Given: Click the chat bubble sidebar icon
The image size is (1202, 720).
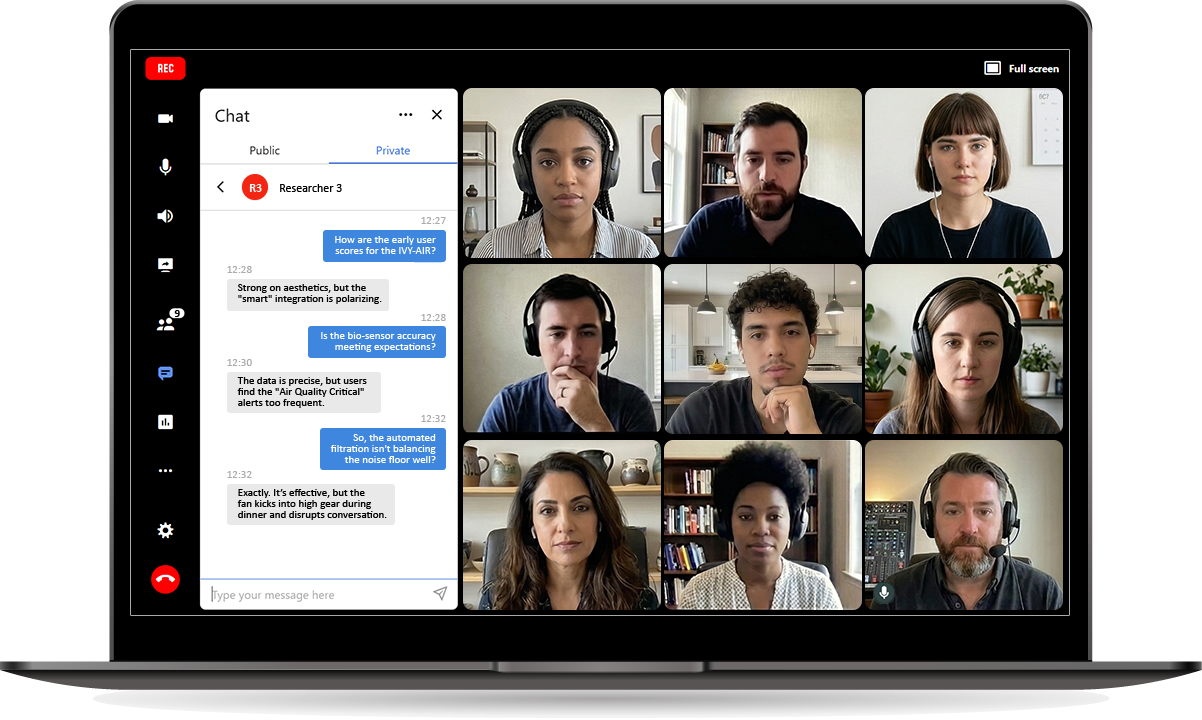Looking at the screenshot, I should (x=165, y=373).
